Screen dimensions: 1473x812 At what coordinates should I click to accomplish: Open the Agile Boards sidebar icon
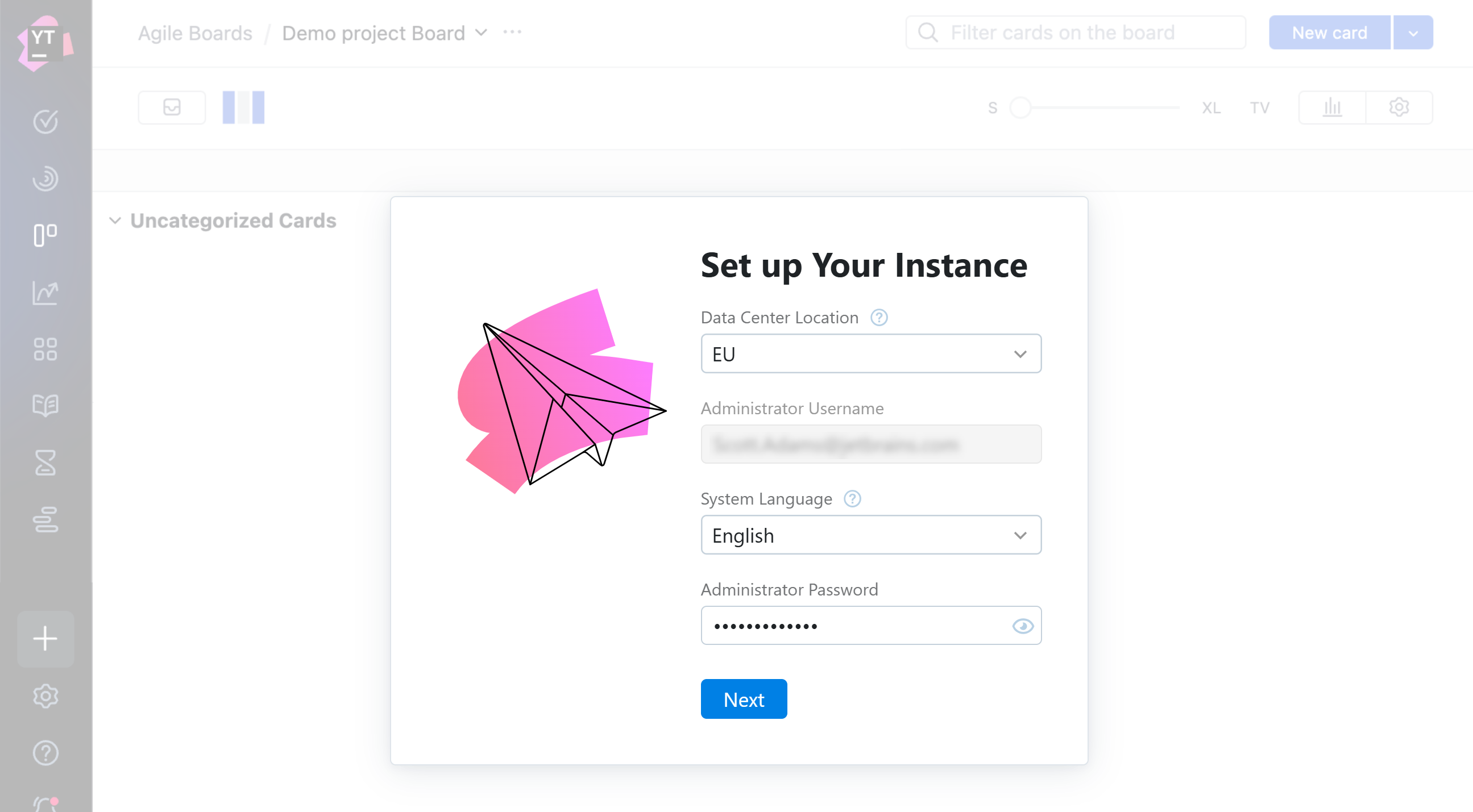pos(45,235)
